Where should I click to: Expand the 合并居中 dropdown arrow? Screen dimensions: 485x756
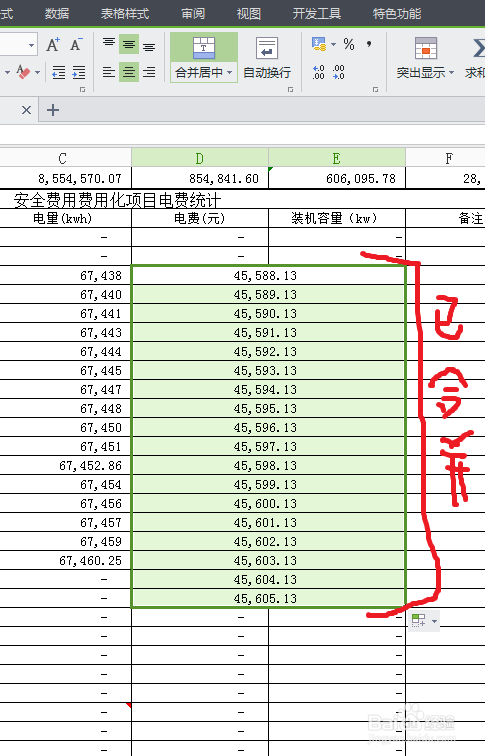229,73
